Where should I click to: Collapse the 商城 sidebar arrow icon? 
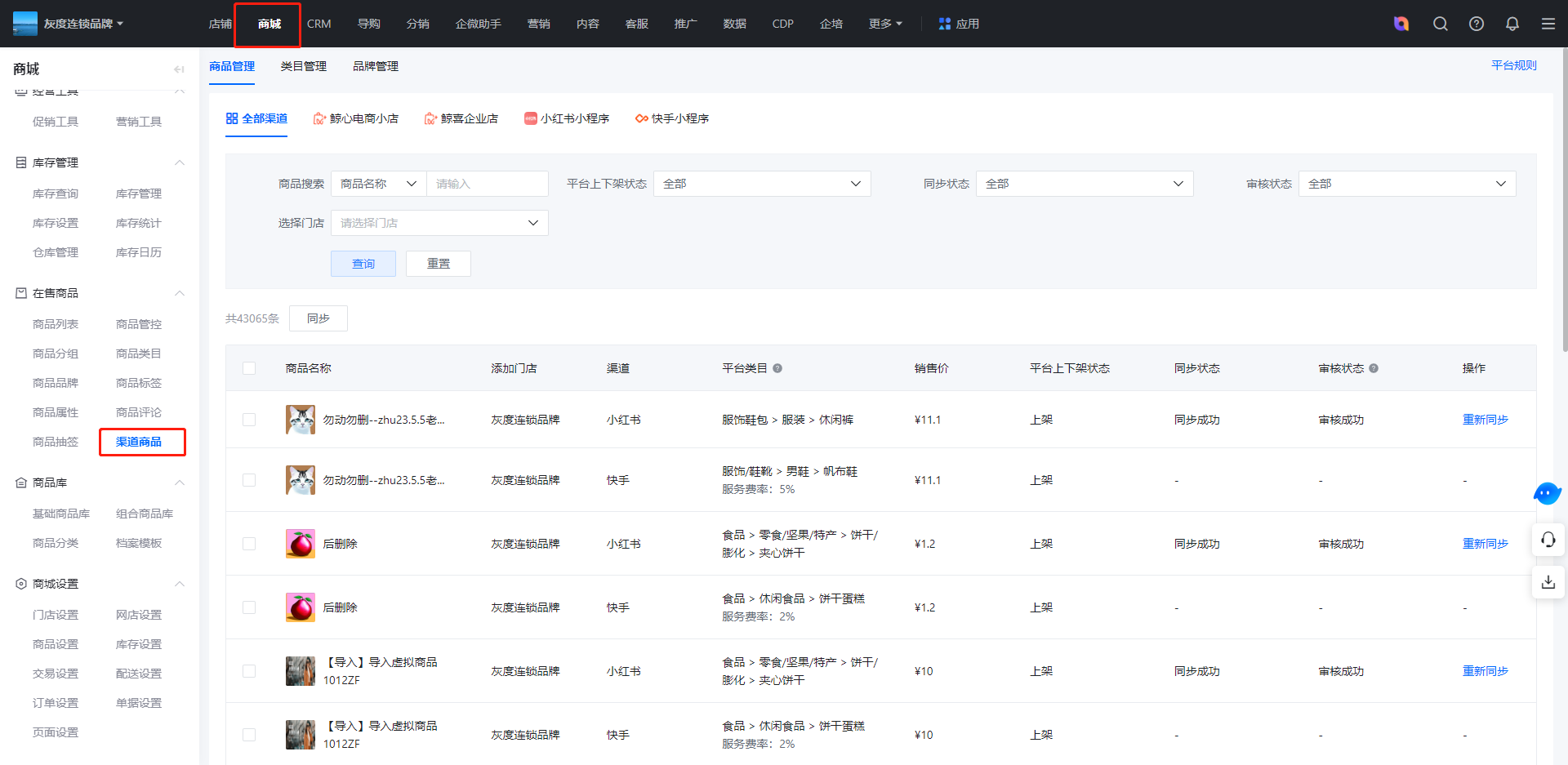coord(179,69)
